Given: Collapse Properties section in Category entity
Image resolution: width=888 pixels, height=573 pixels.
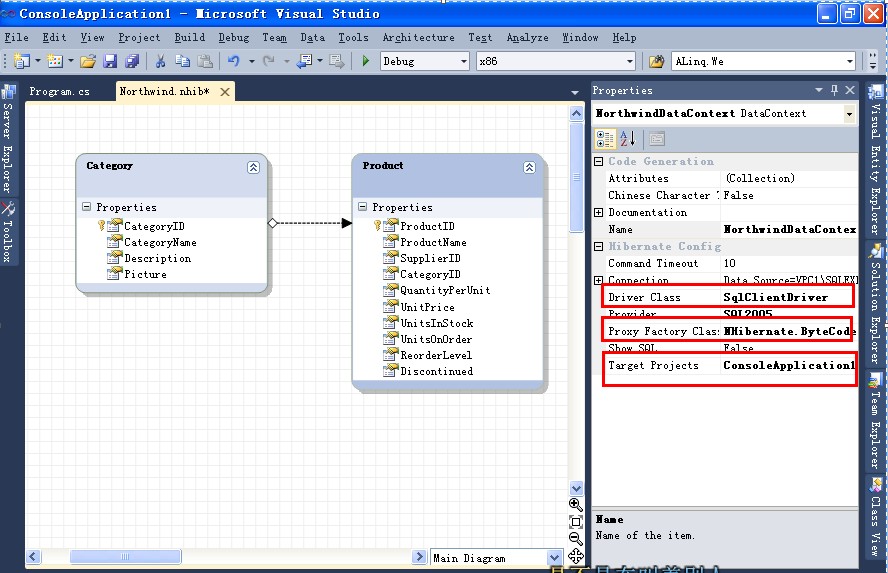Looking at the screenshot, I should point(86,207).
